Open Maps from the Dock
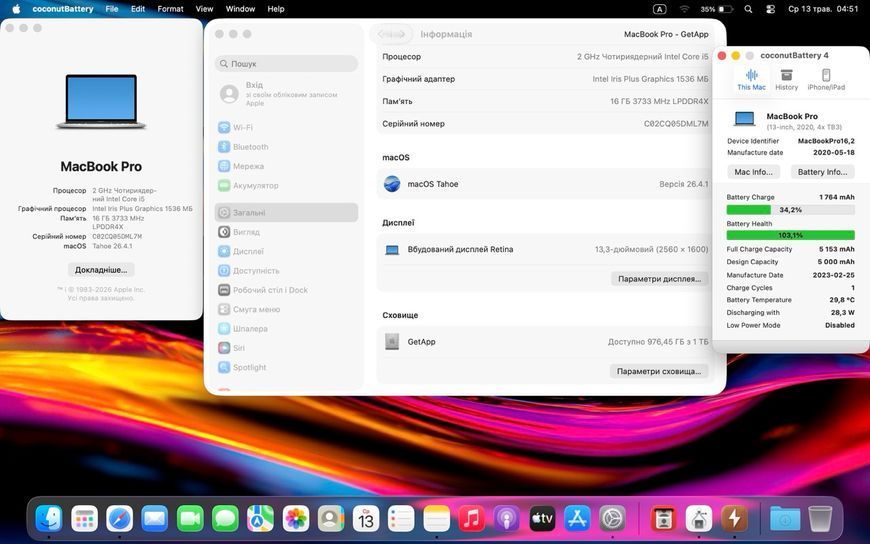This screenshot has width=870, height=544. pyautogui.click(x=260, y=519)
